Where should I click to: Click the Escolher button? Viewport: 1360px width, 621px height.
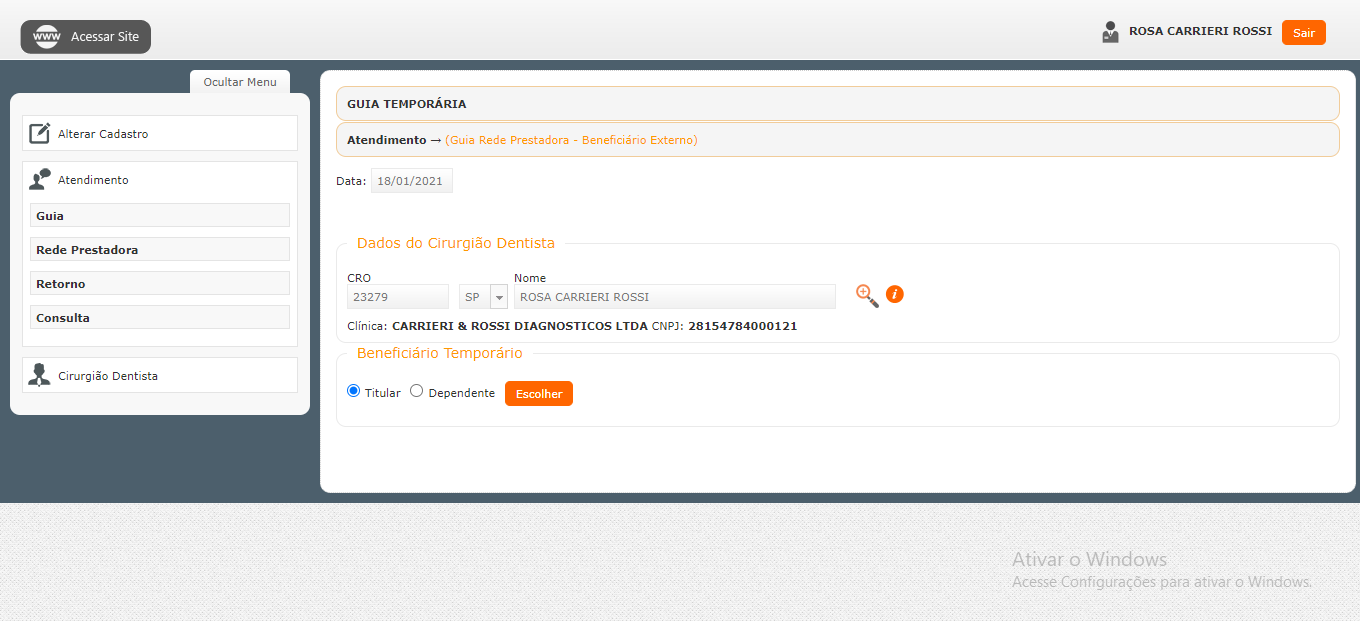[539, 394]
